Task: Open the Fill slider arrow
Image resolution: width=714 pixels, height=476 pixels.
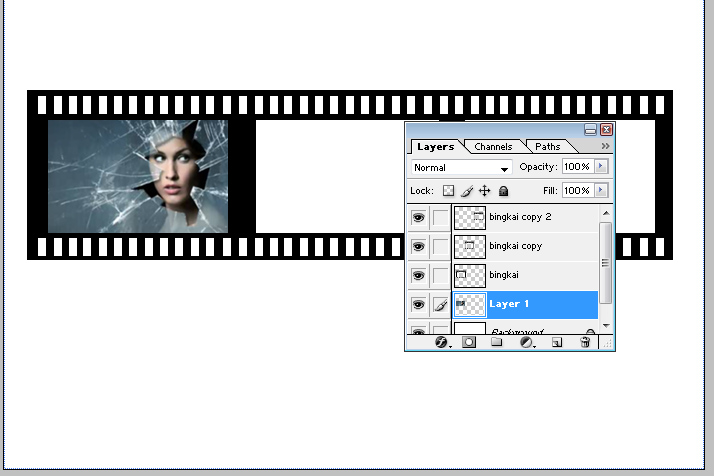Action: (x=601, y=190)
